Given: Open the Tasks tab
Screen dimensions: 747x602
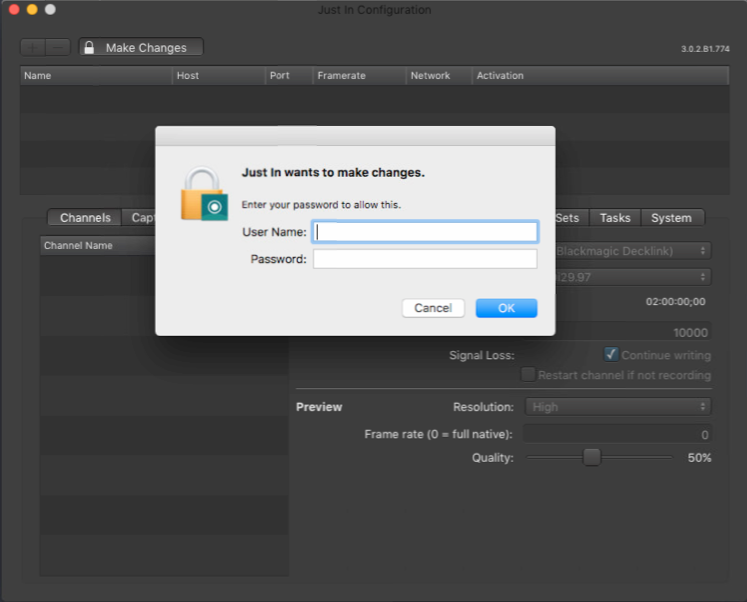Looking at the screenshot, I should click(615, 218).
